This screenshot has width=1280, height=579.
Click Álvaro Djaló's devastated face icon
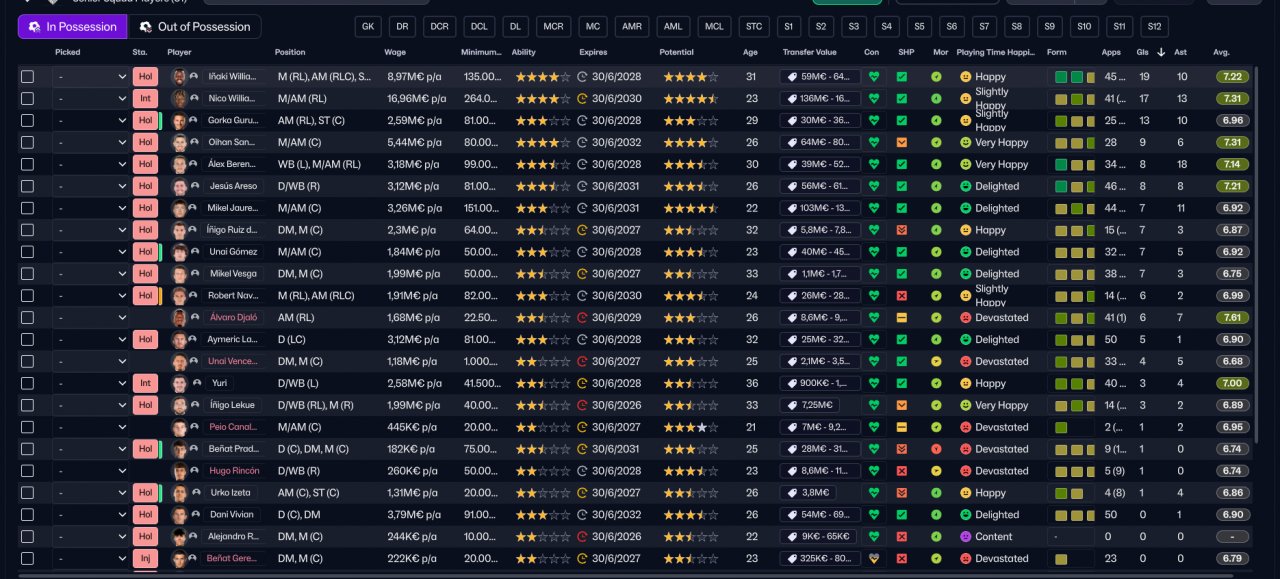tap(966, 318)
